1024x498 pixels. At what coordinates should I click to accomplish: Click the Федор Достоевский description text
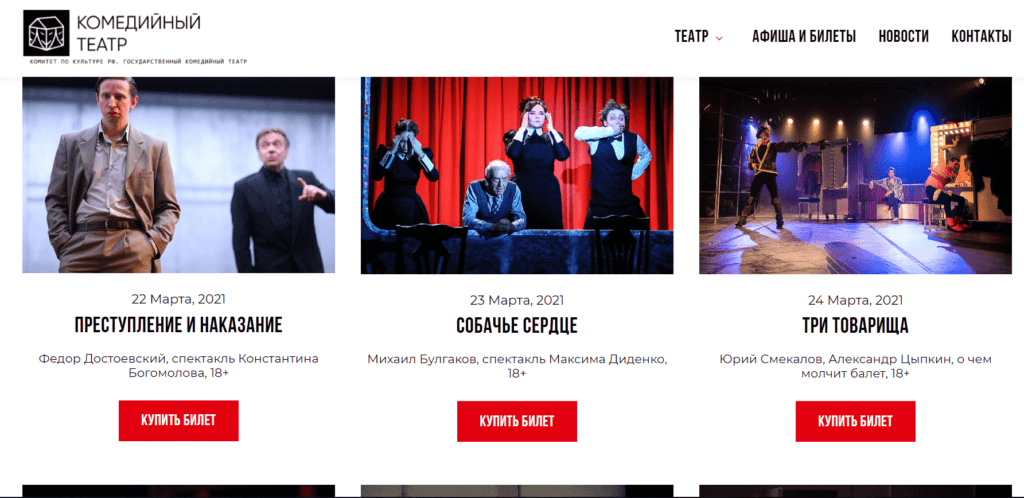(178, 366)
